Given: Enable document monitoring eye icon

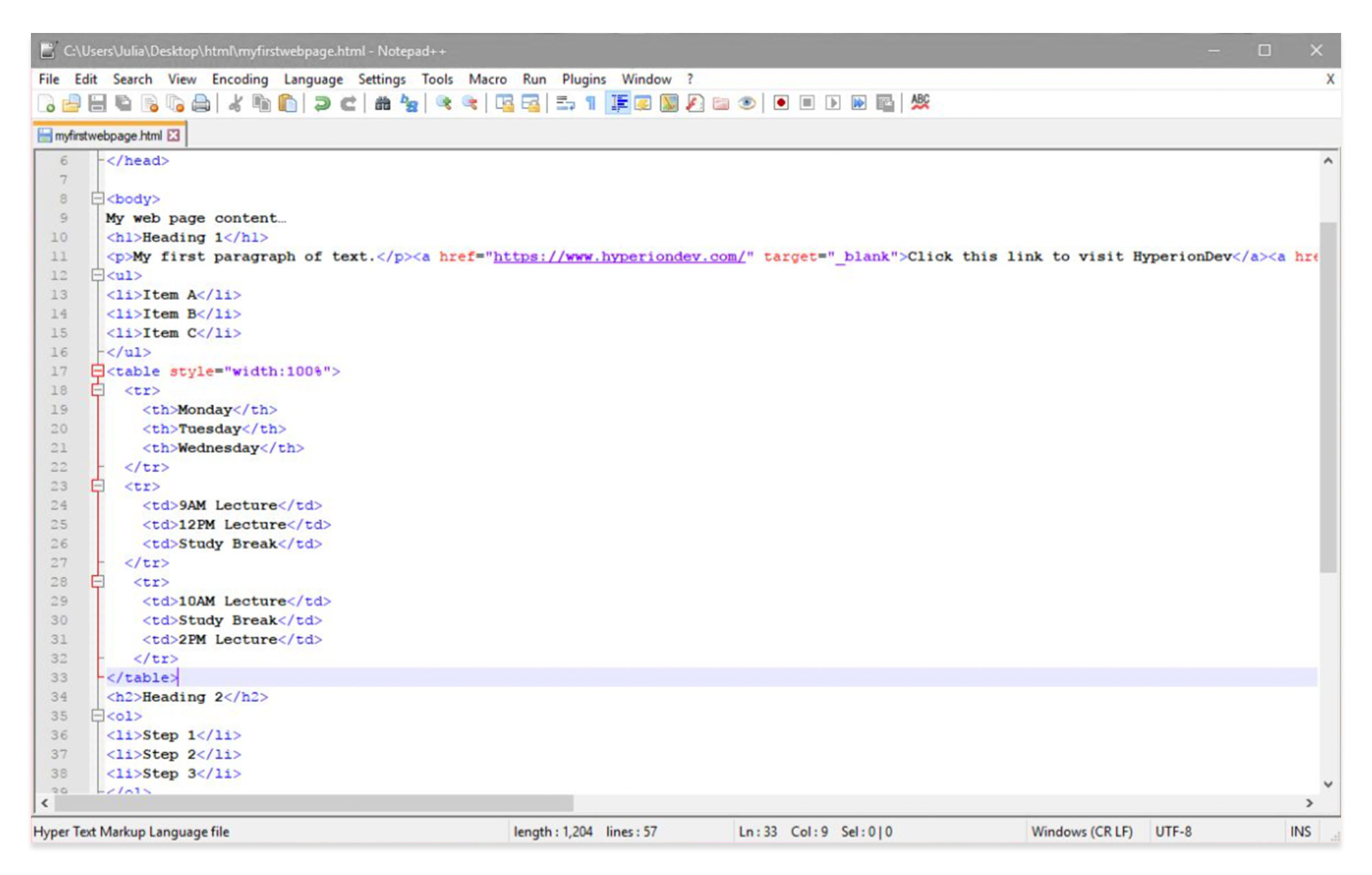Looking at the screenshot, I should point(746,103).
